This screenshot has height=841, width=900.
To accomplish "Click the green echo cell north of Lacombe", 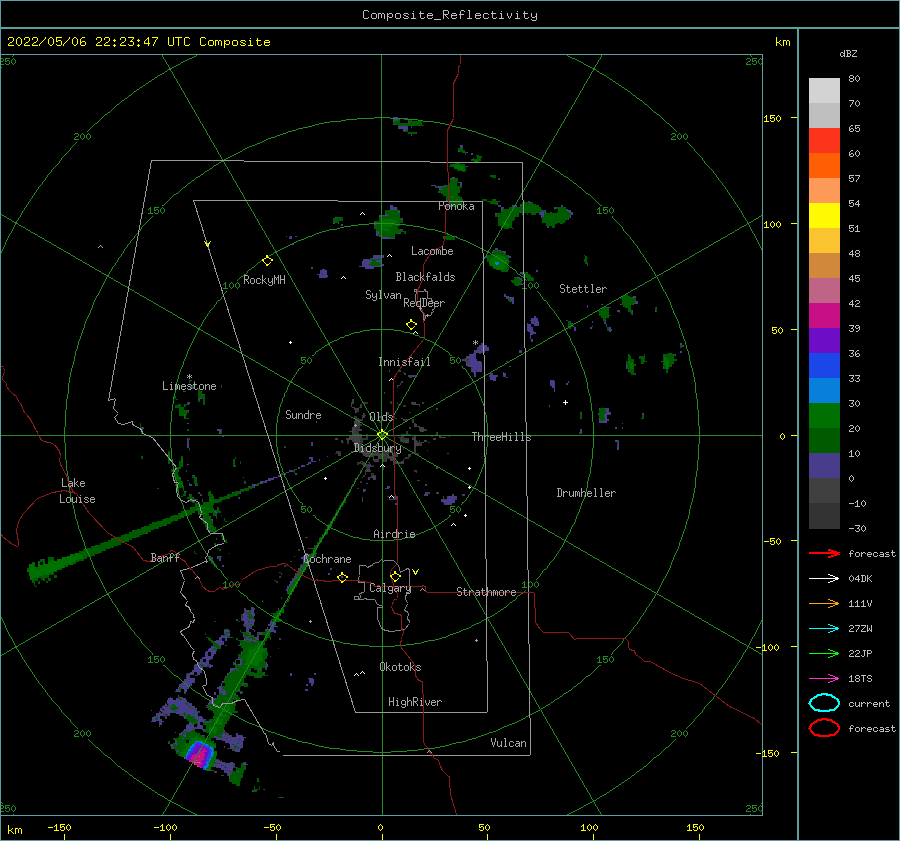I will point(389,223).
